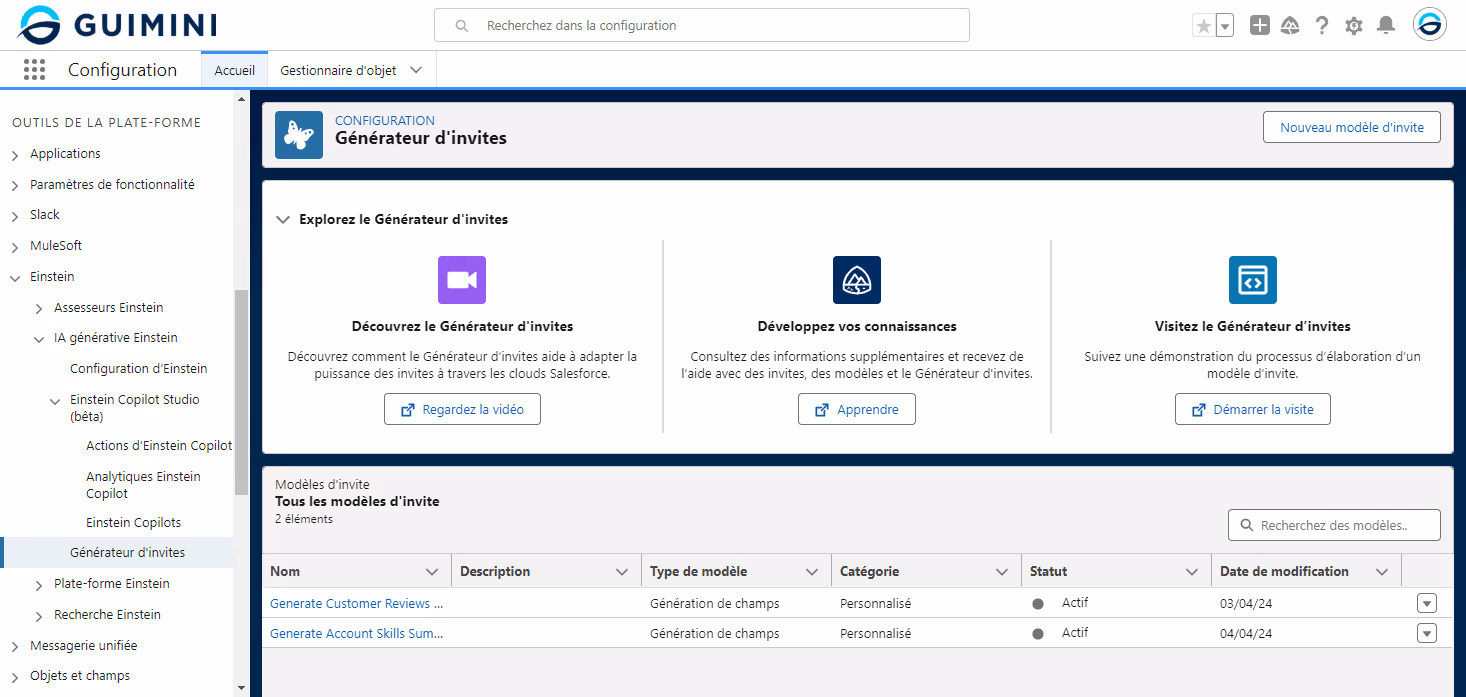Screen dimensions: 1466x697
Task: Click the Générateur d'invites butterfly icon
Action: coord(299,135)
